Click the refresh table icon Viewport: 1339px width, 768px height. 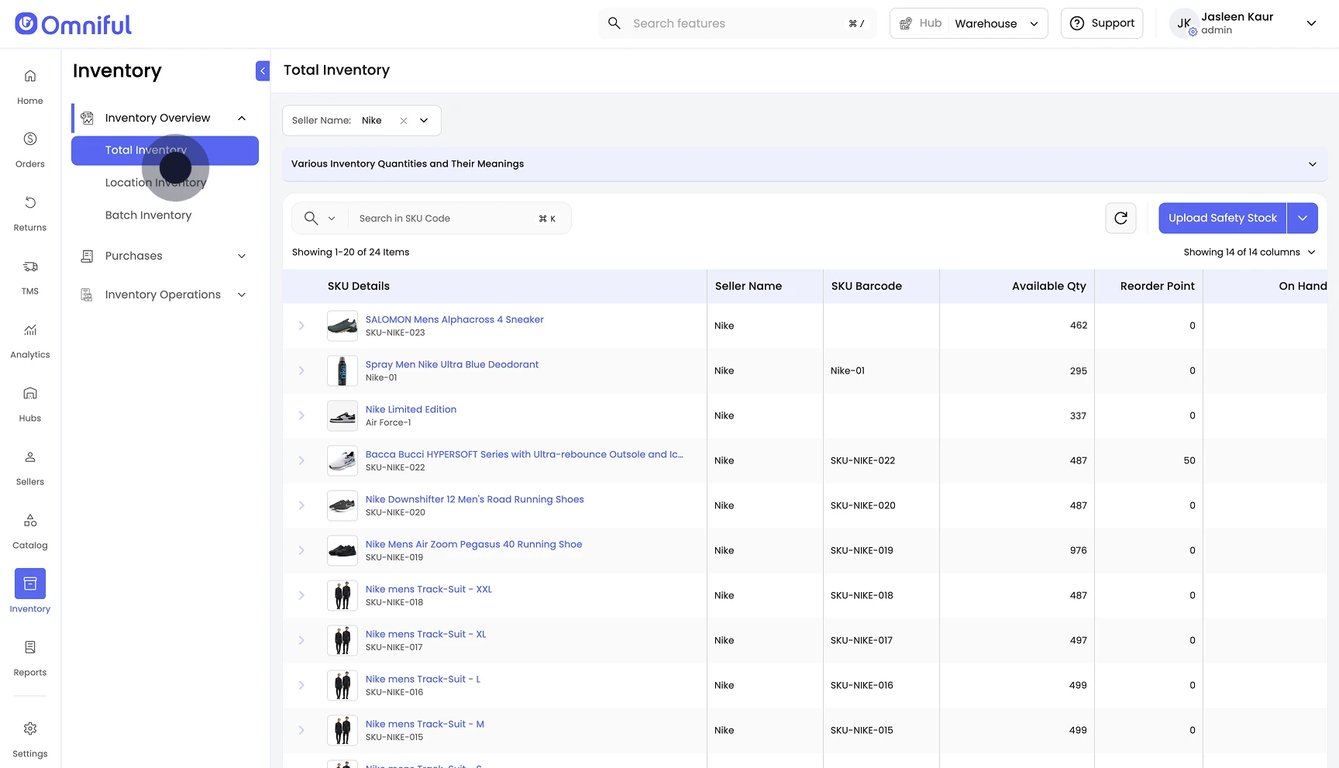(x=1120, y=218)
